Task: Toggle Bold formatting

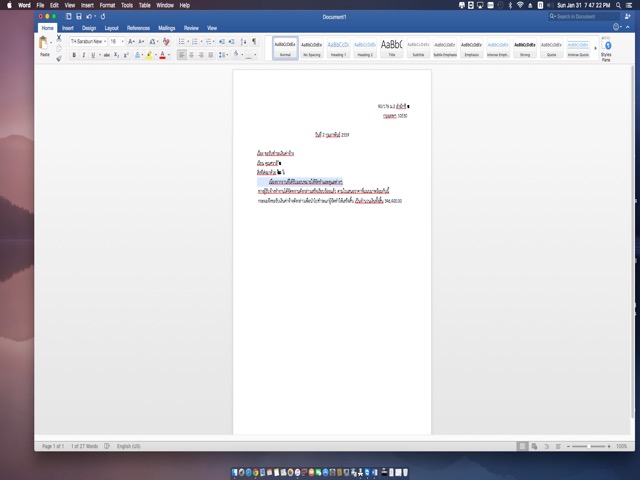Action: point(73,55)
